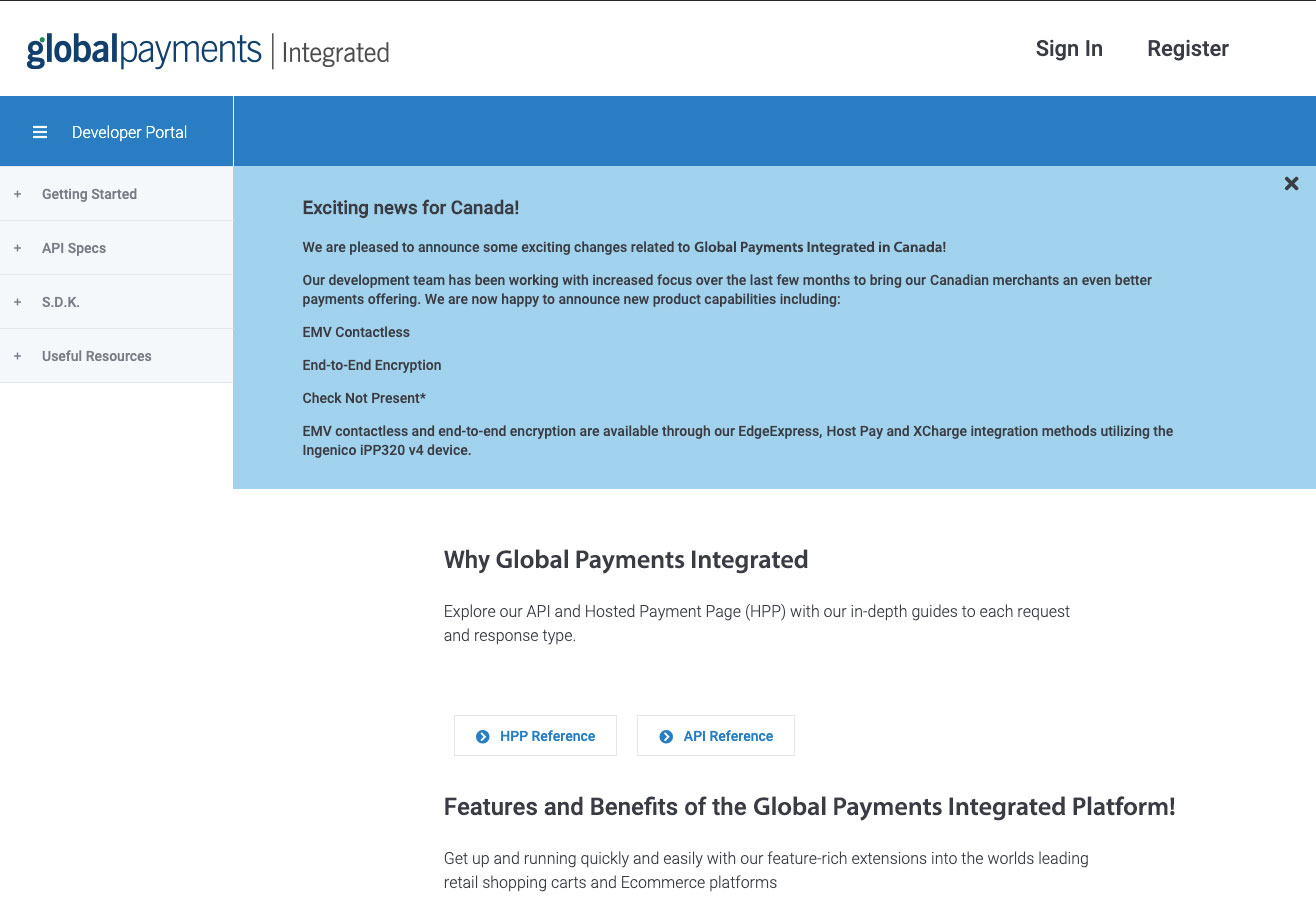Click the plus icon next to Getting Started

[x=16, y=193]
